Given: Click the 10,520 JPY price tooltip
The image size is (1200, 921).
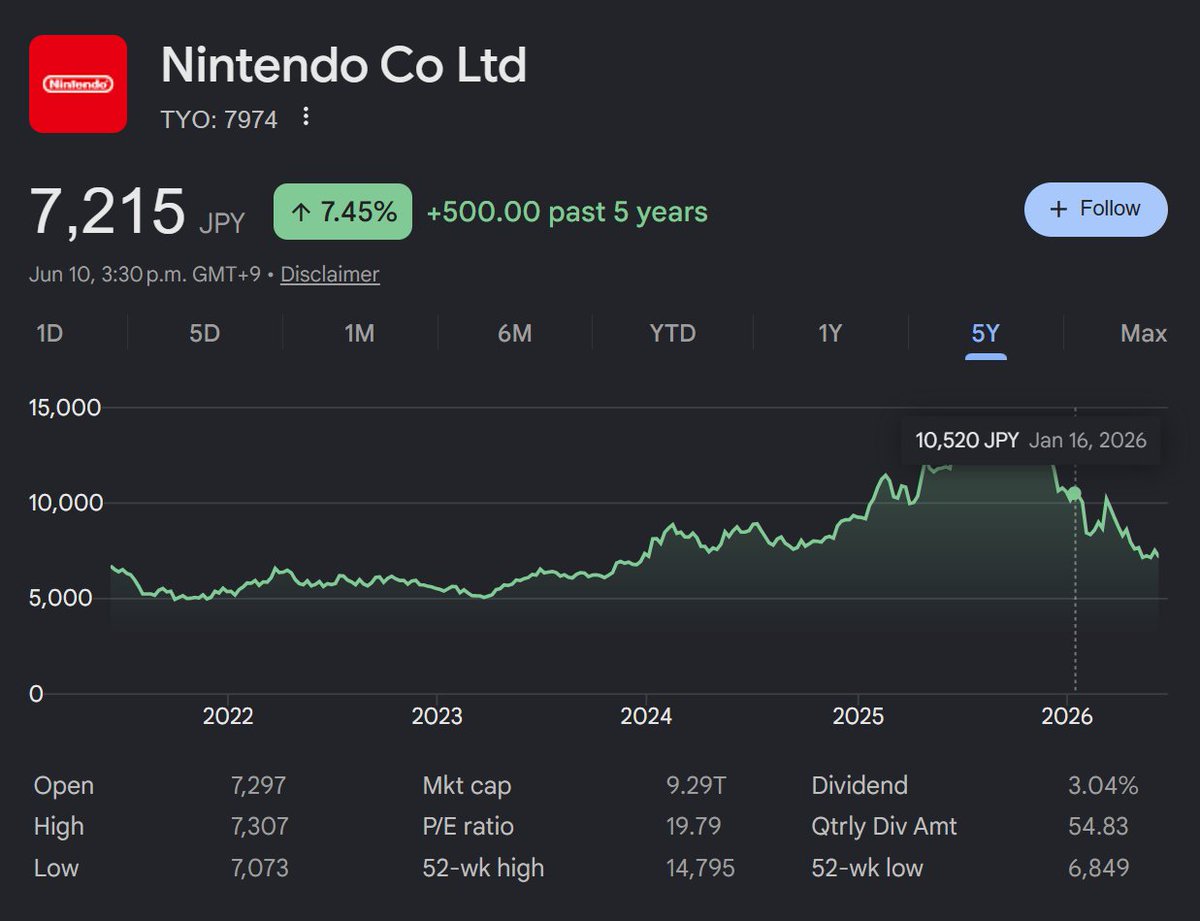Looking at the screenshot, I should point(1031,440).
